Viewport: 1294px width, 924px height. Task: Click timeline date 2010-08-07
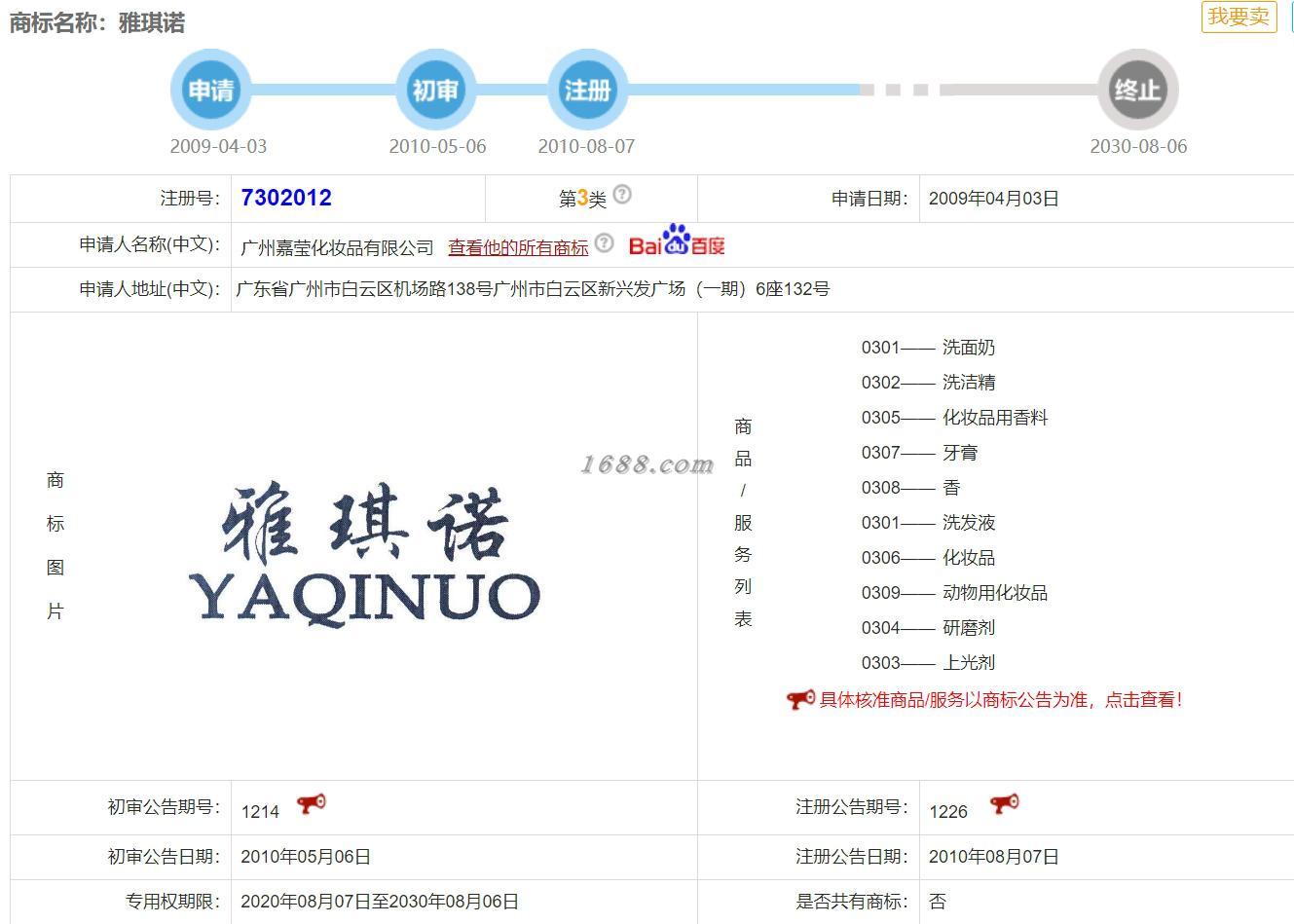586,146
